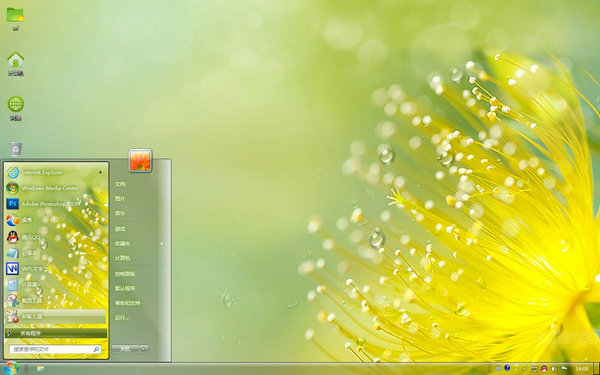Viewport: 600px width, 375px height.
Task: Open the Notepad entry below QQ
Action: point(56,253)
